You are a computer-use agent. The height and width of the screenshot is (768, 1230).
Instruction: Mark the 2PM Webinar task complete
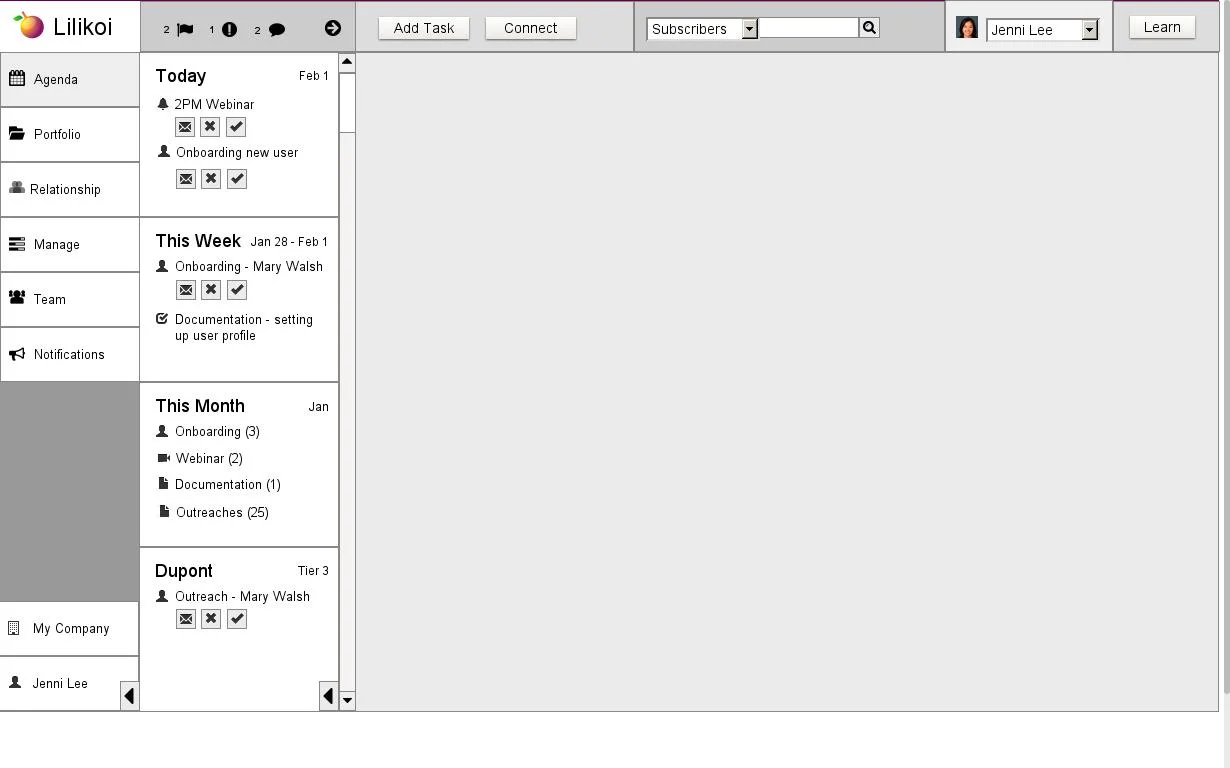click(236, 126)
